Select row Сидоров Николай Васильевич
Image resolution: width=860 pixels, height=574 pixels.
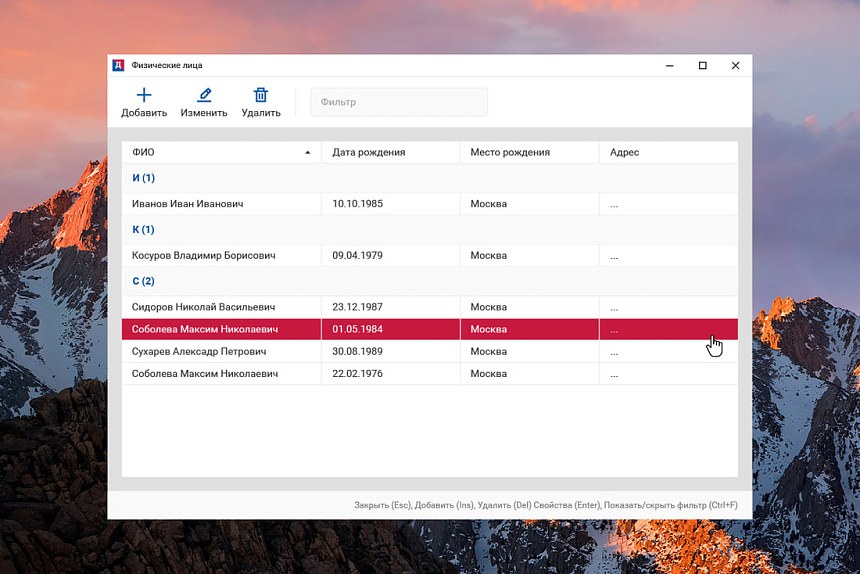tap(429, 307)
